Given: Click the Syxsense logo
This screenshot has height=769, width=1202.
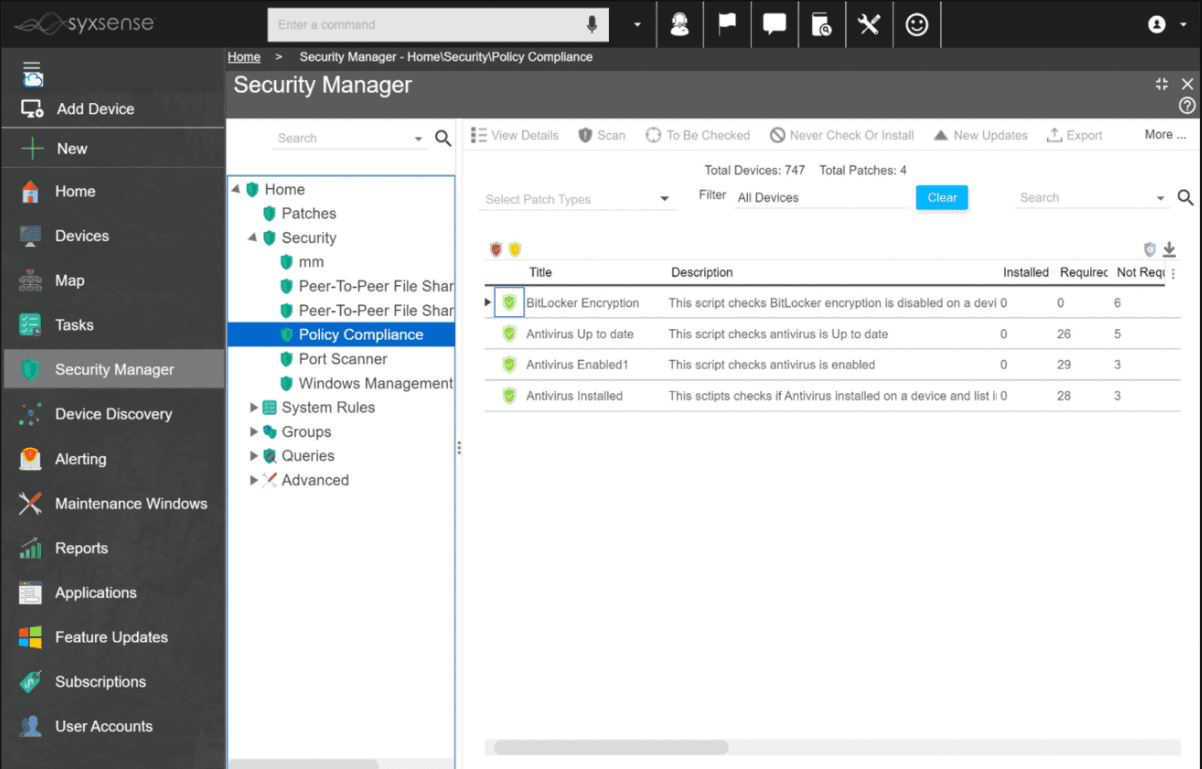Looking at the screenshot, I should tap(84, 24).
